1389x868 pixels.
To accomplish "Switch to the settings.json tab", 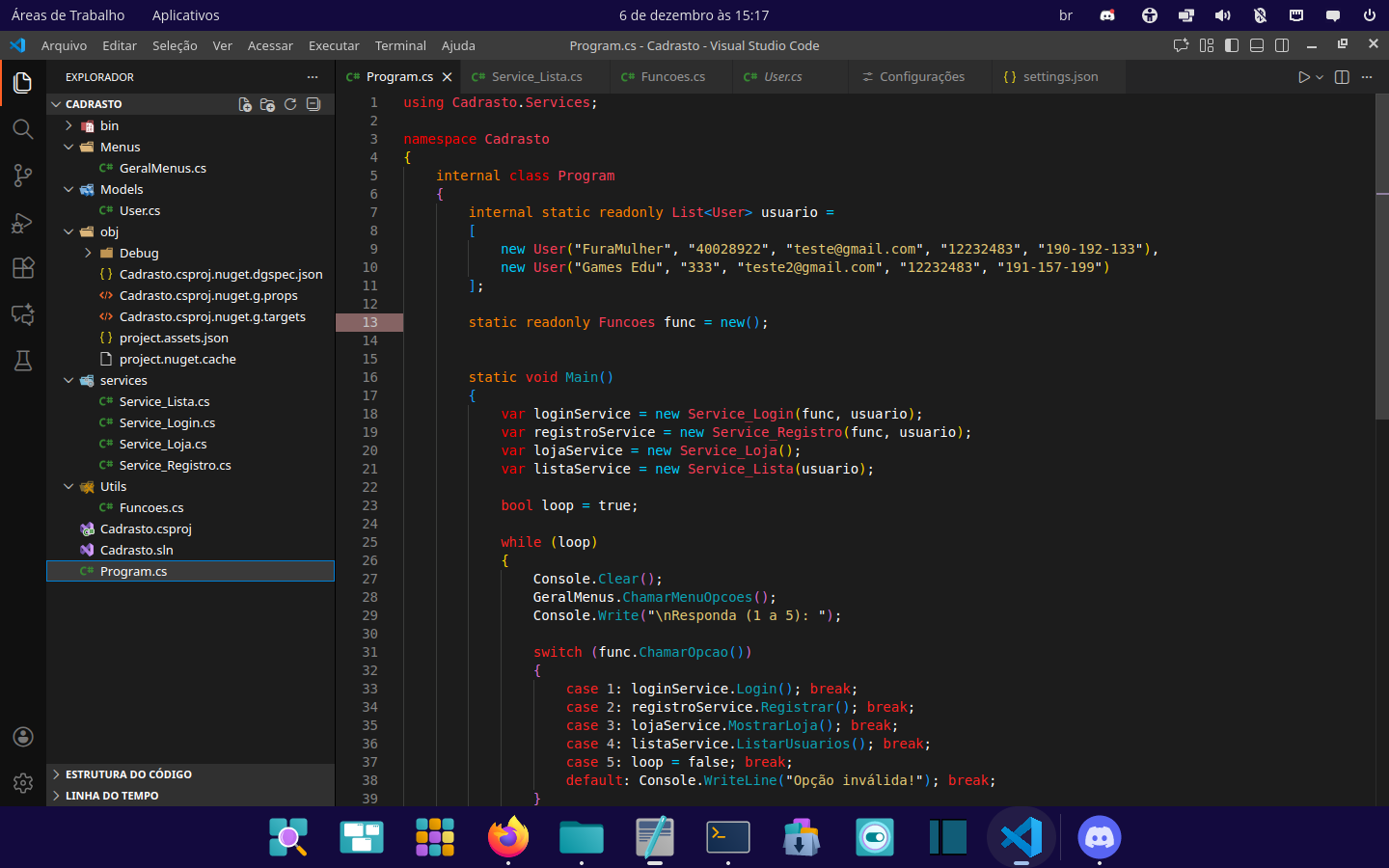I will point(1058,77).
